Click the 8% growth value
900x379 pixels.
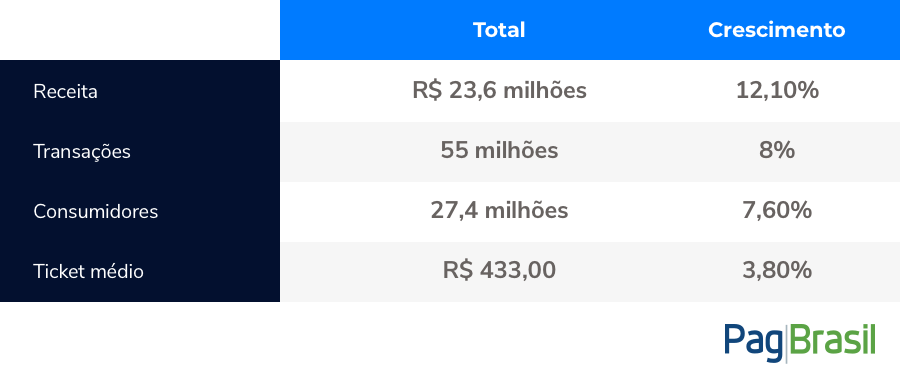pos(777,150)
